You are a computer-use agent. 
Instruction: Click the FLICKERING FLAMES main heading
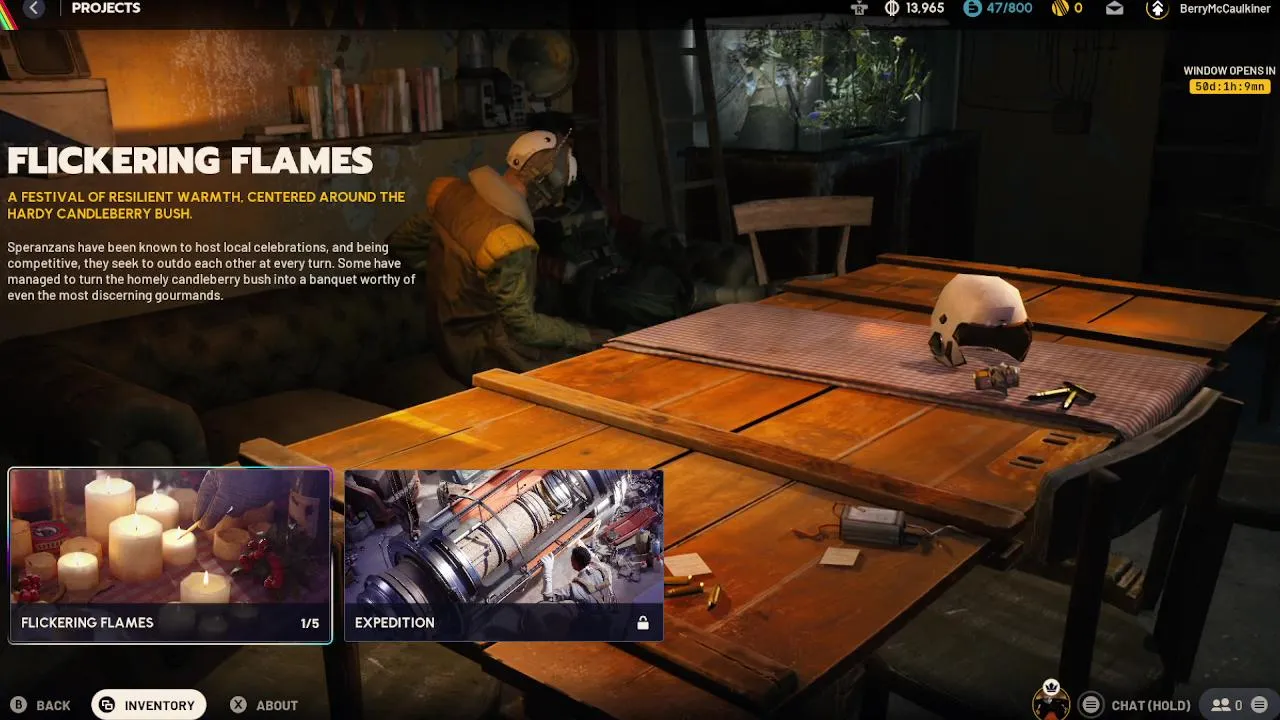[190, 161]
